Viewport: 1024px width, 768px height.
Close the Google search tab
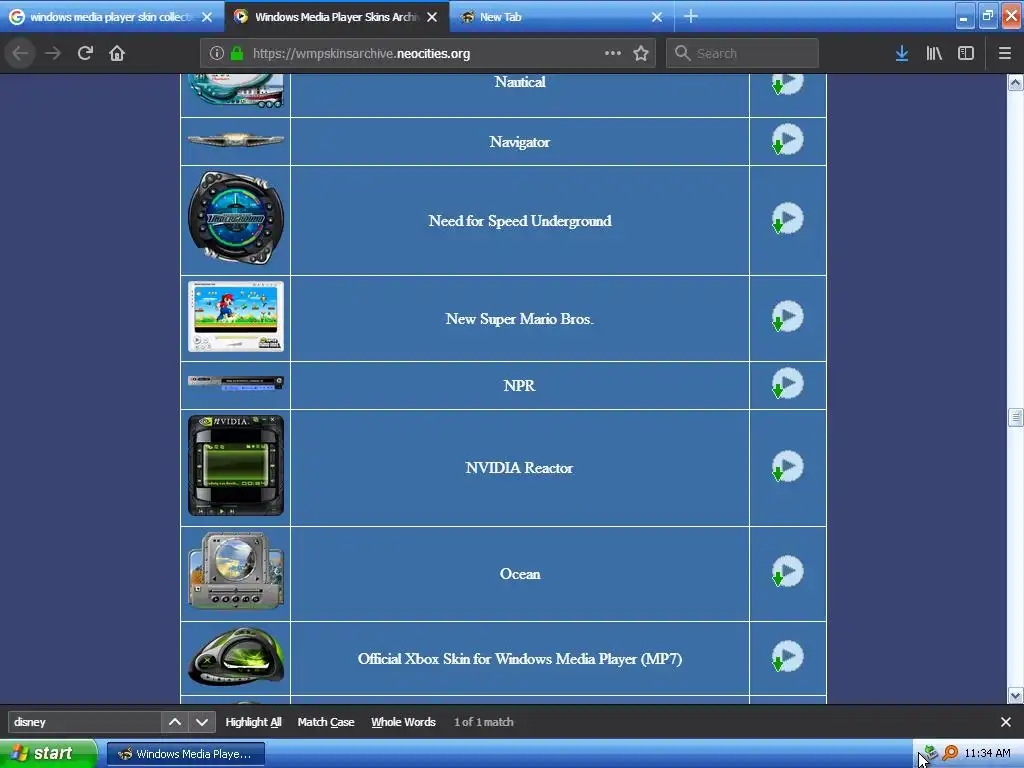(x=207, y=17)
